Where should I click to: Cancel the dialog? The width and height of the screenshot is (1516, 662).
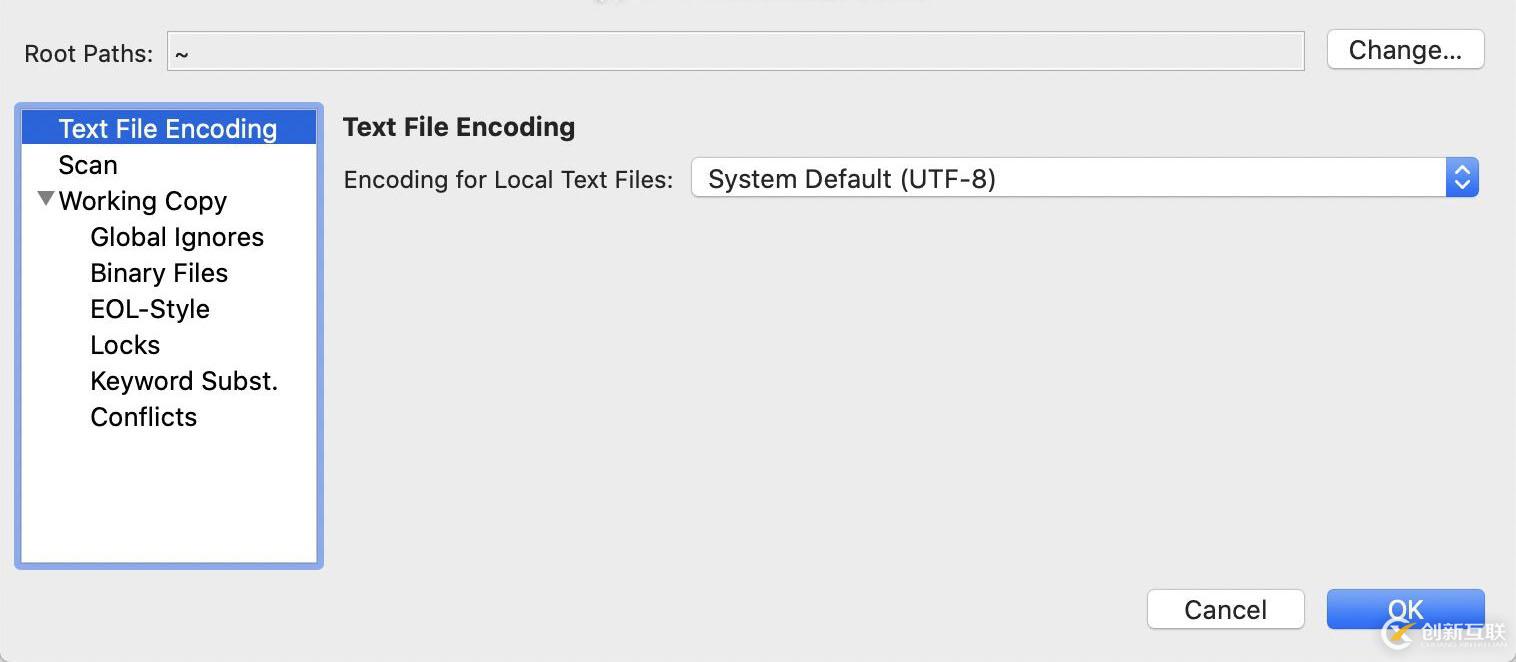(1225, 609)
